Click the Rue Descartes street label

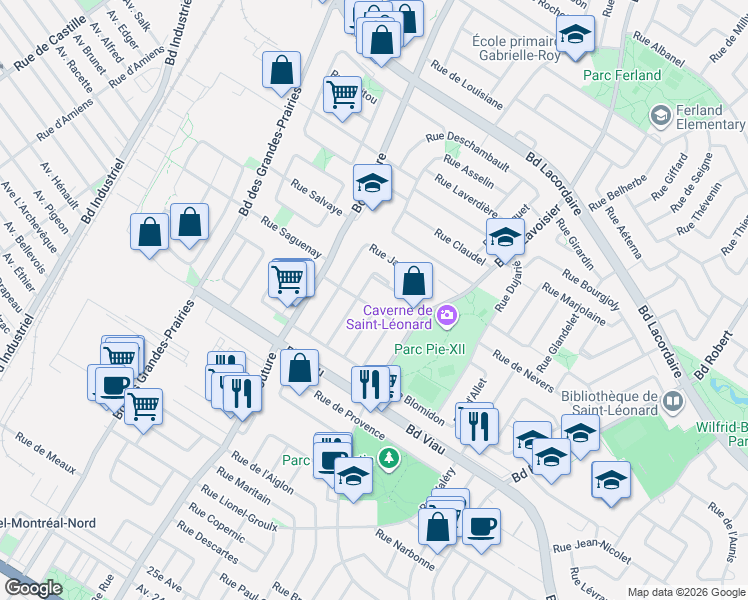coord(208,541)
